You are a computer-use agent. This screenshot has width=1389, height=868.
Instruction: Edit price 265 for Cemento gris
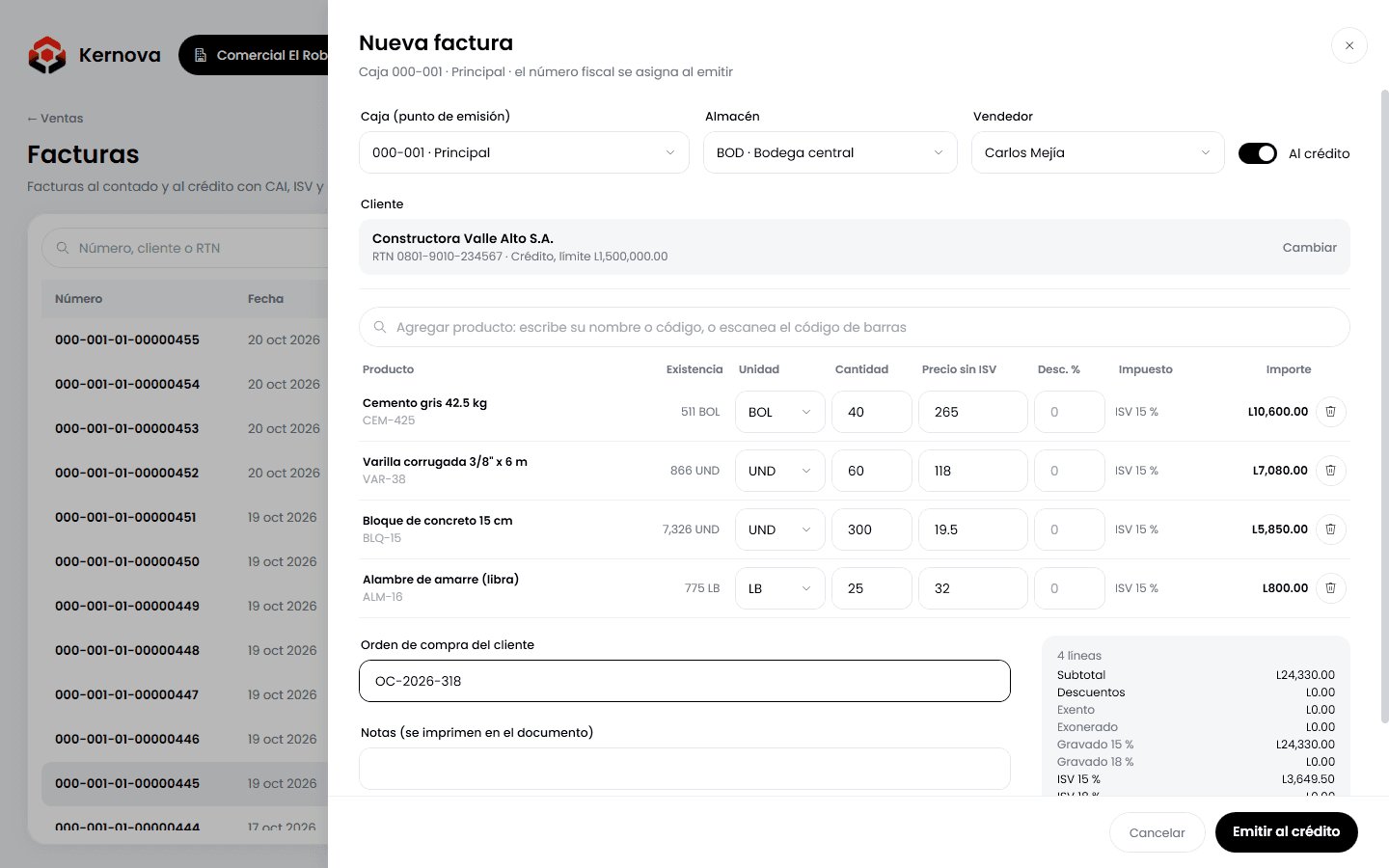[x=973, y=412]
